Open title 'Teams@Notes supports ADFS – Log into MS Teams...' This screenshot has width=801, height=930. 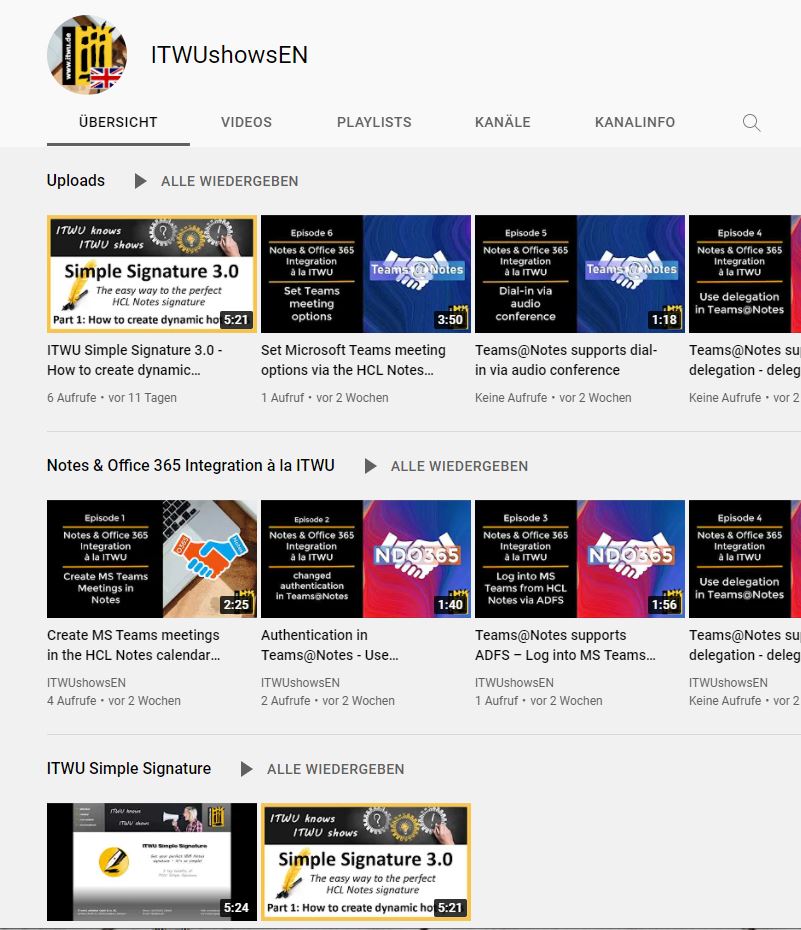tap(566, 645)
